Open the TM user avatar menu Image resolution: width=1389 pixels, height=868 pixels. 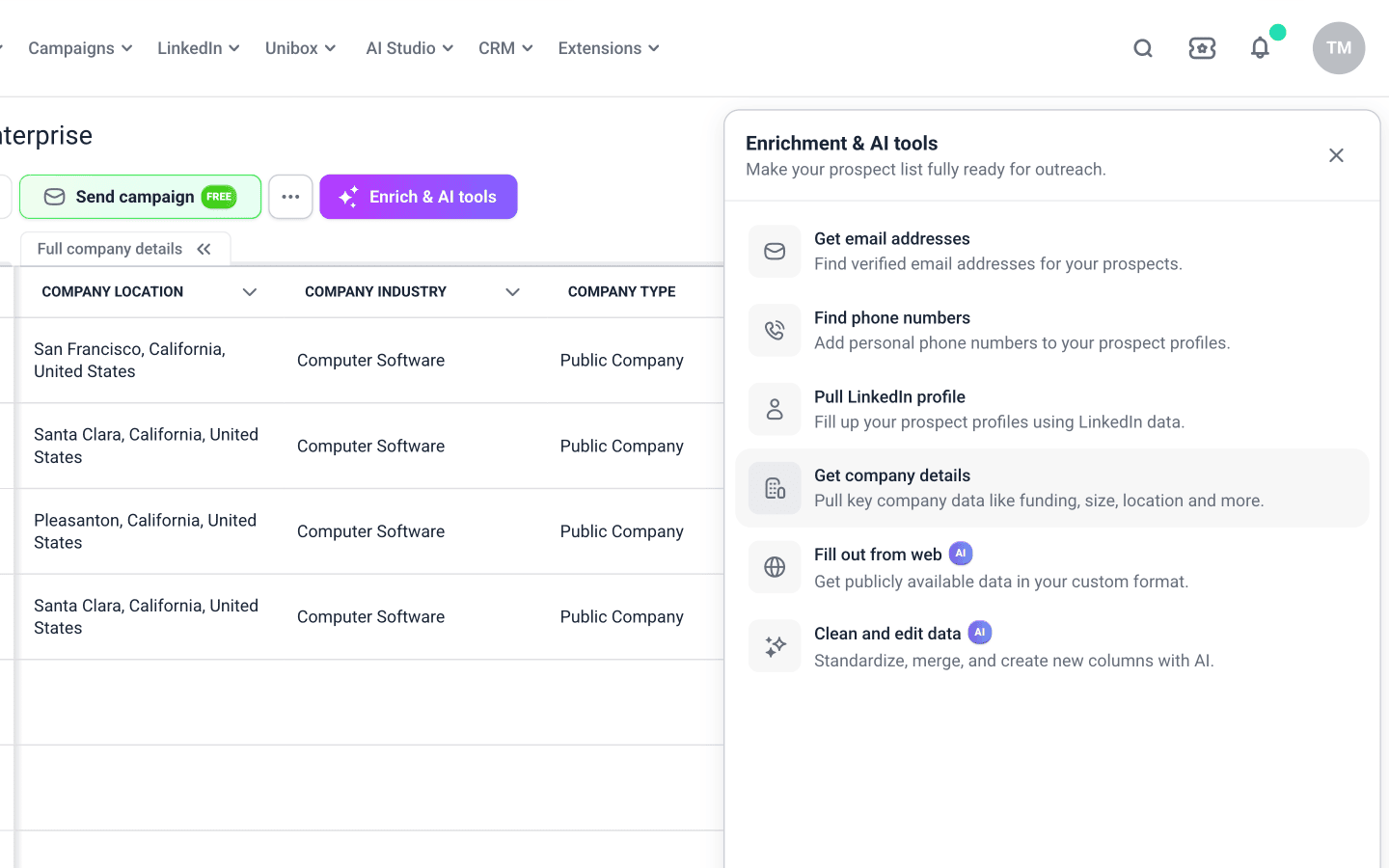tap(1339, 48)
